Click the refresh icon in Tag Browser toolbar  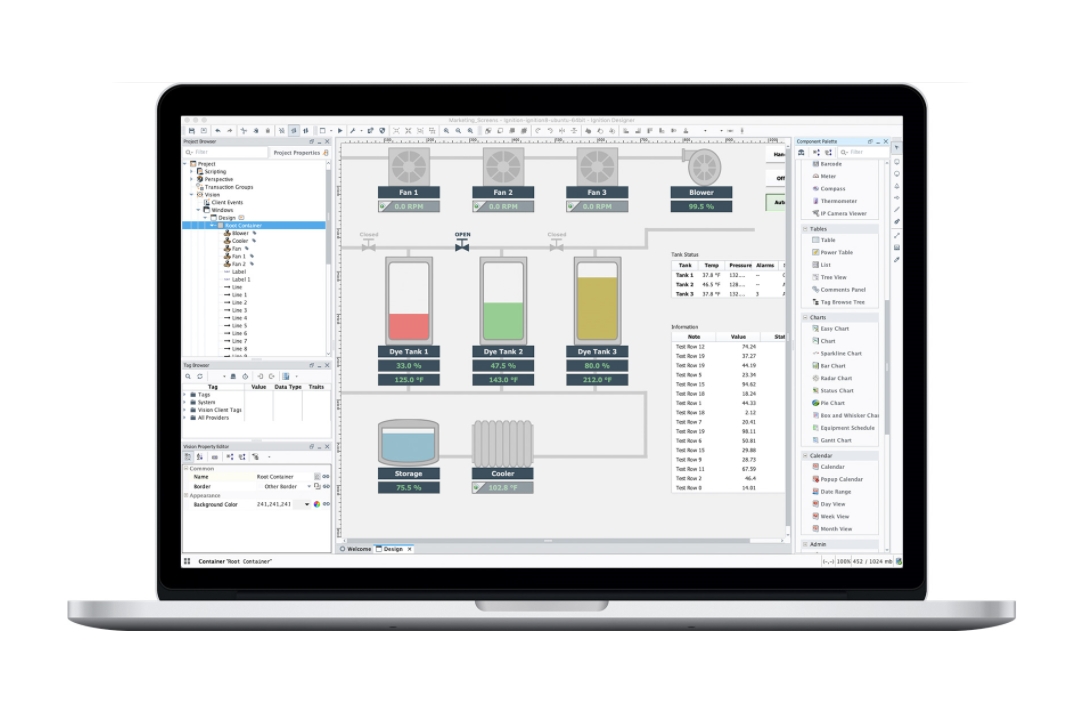pos(199,376)
